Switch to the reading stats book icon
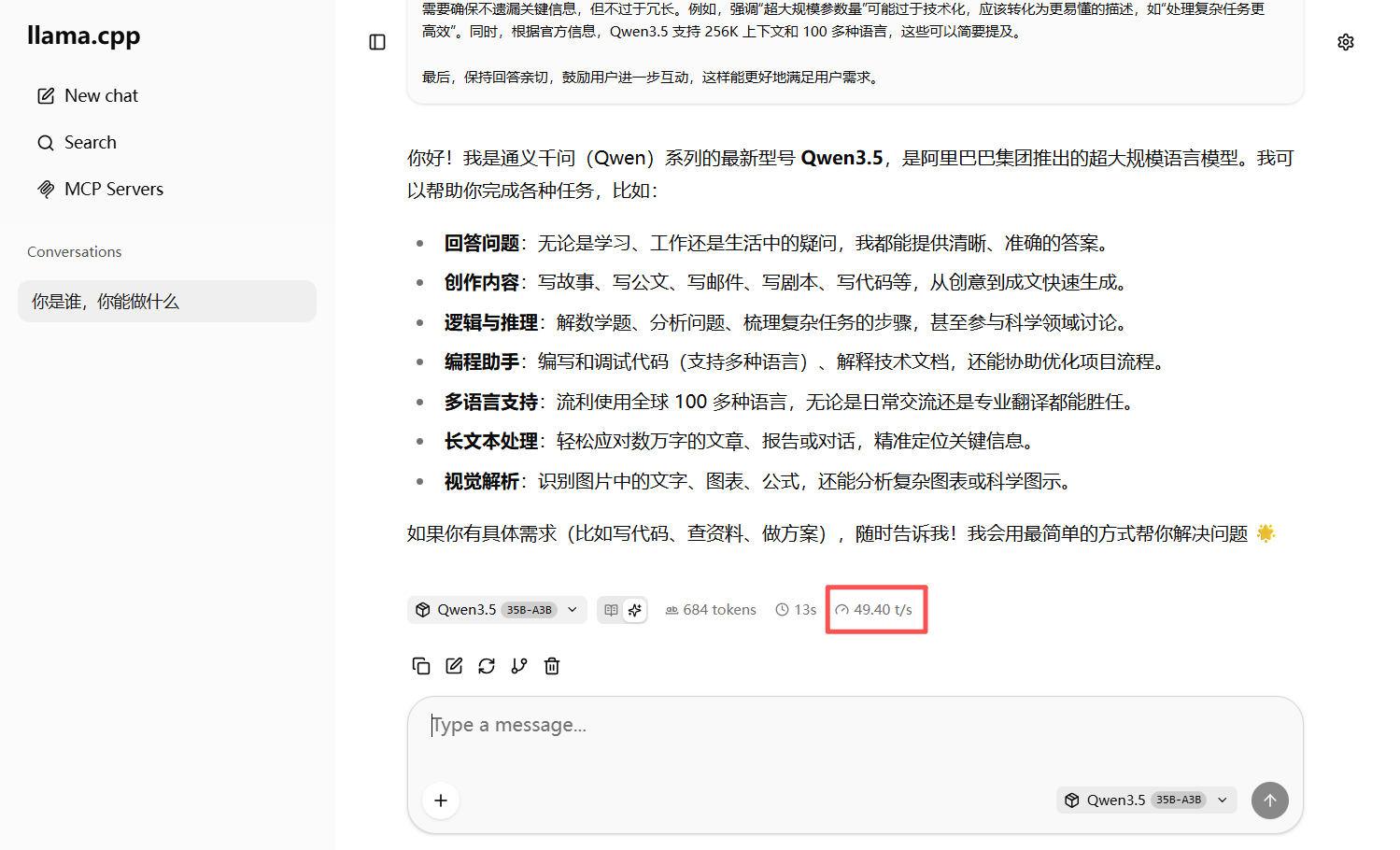Viewport: 1400px width, 850px height. point(611,610)
